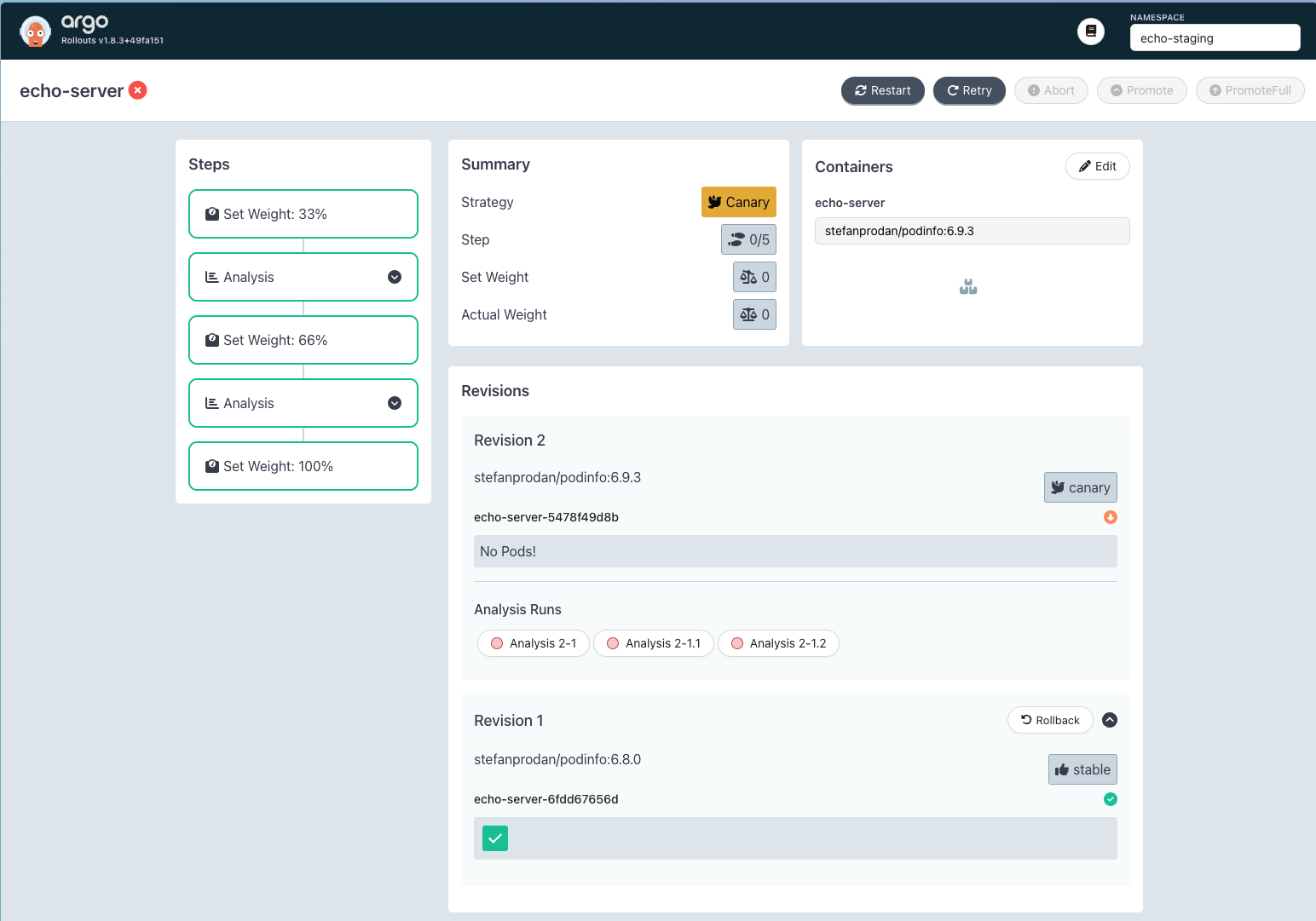Click the Argo octopus logo
The width and height of the screenshot is (1316, 921).
[35, 32]
